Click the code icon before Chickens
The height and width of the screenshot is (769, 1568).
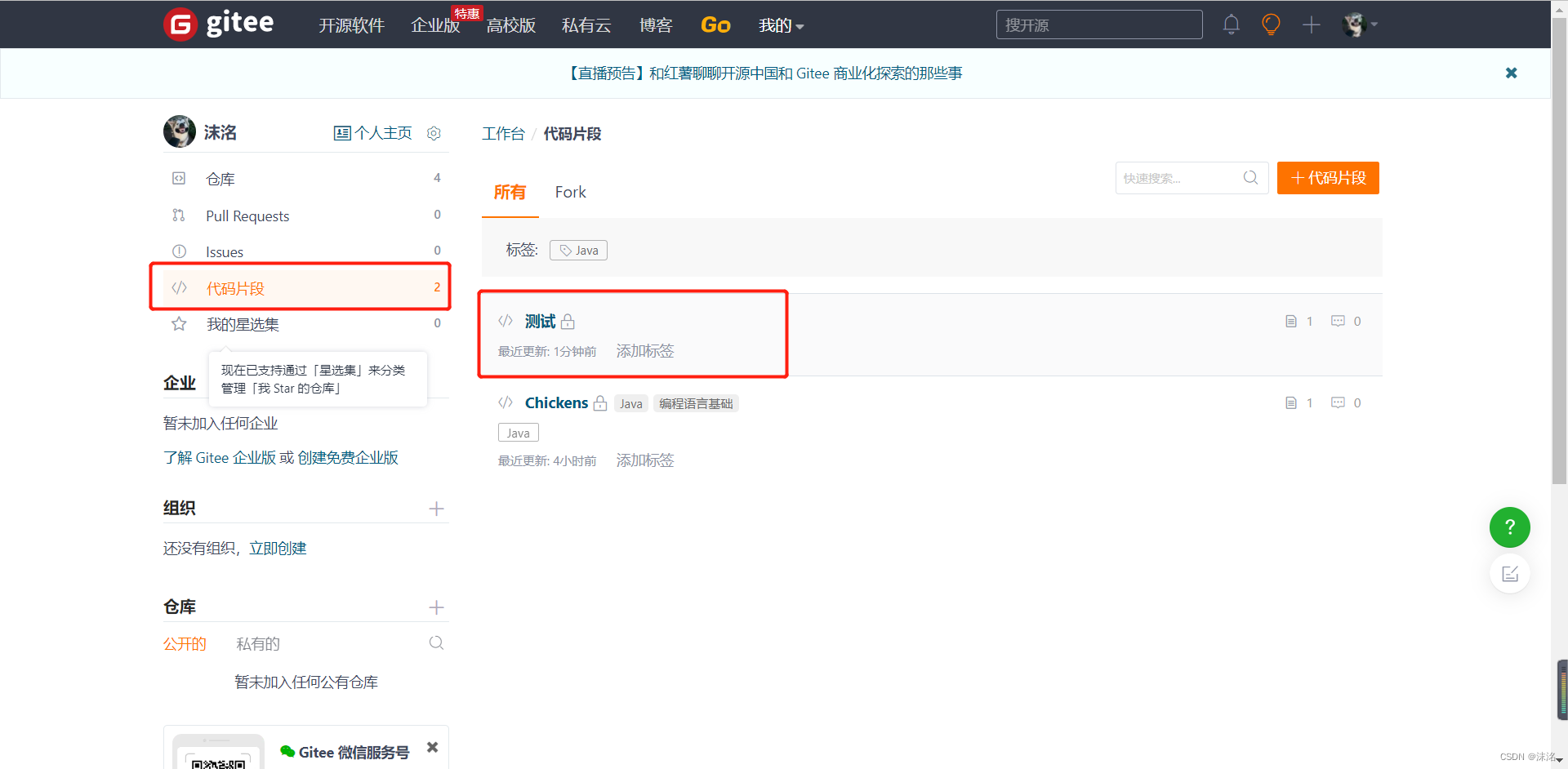(506, 402)
